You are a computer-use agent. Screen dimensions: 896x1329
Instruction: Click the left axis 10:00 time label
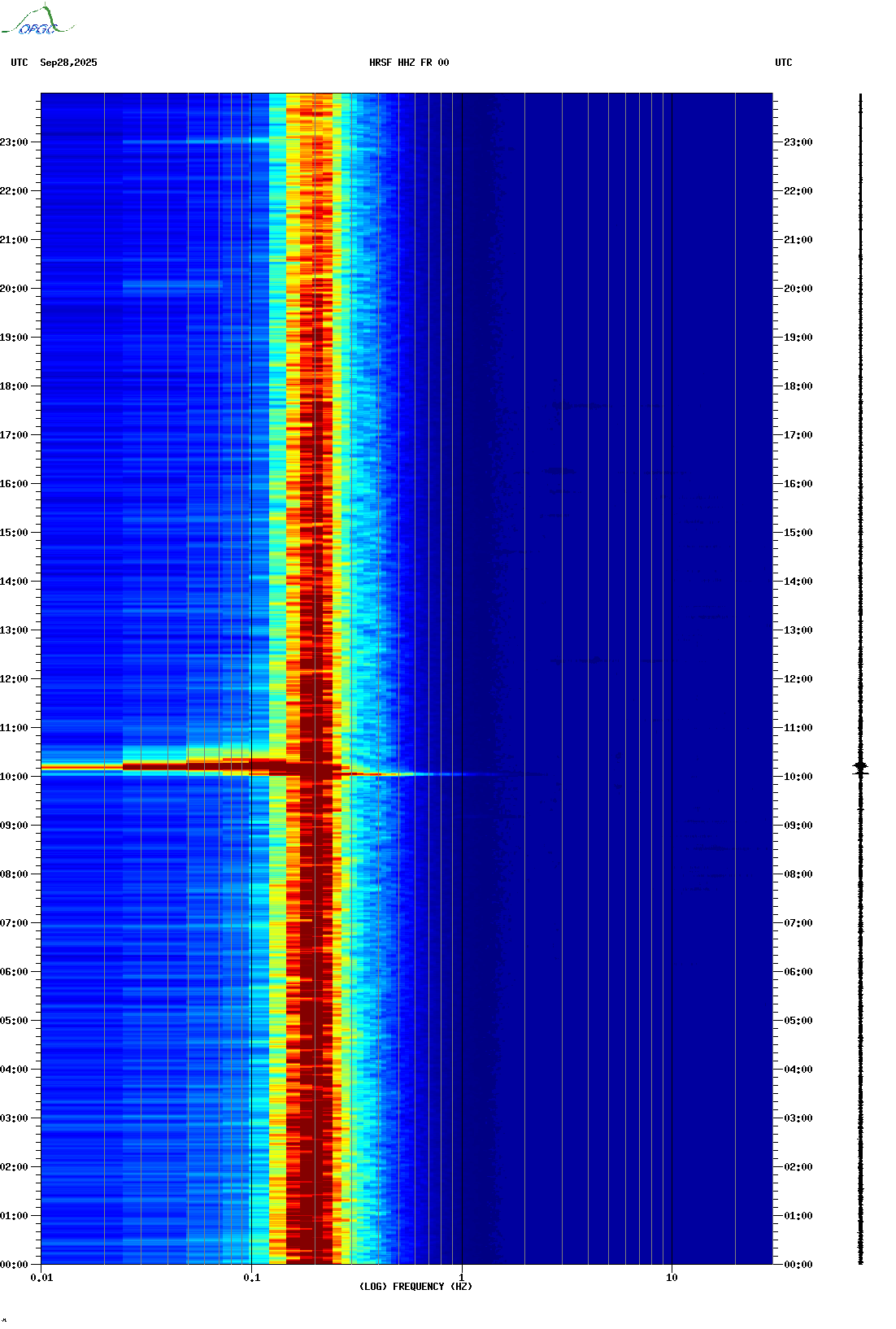(x=13, y=777)
